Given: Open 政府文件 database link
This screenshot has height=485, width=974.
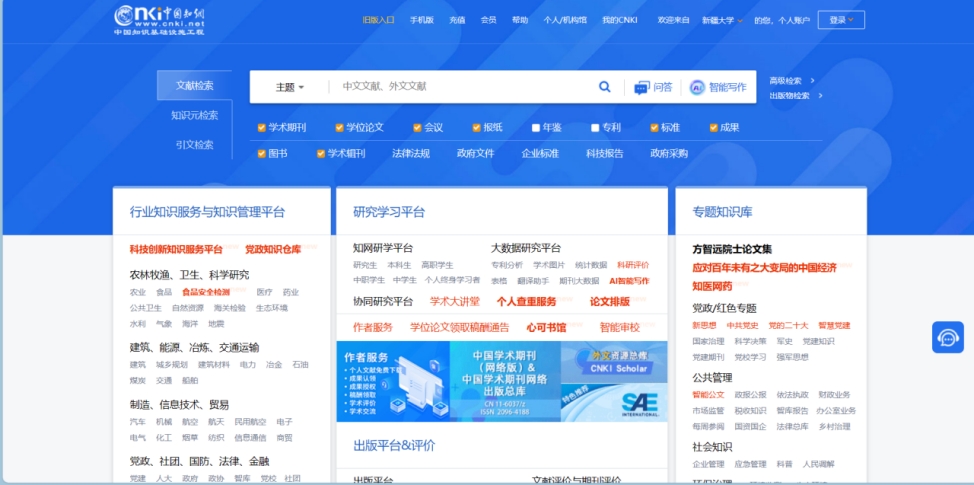Looking at the screenshot, I should coord(475,153).
